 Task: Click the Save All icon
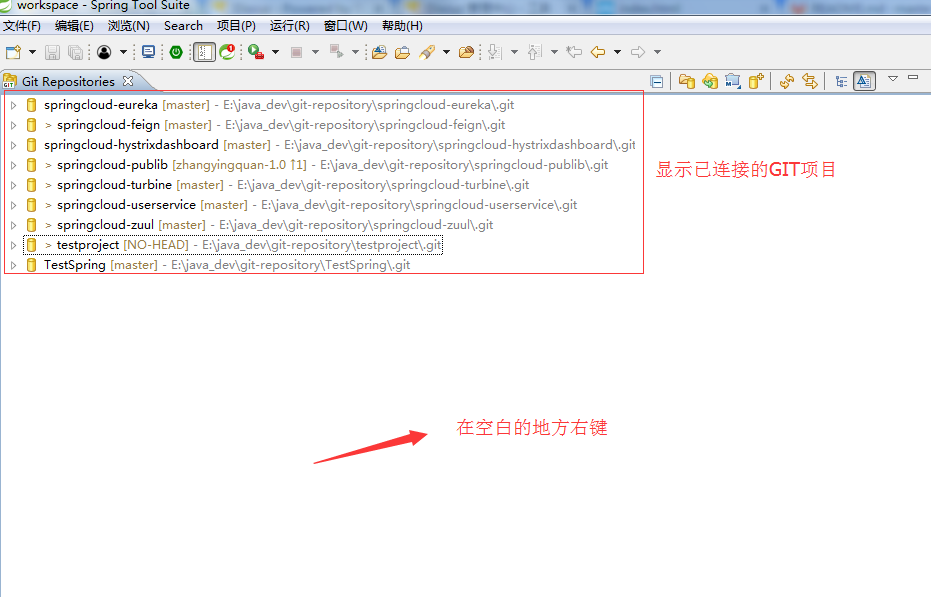tap(75, 52)
